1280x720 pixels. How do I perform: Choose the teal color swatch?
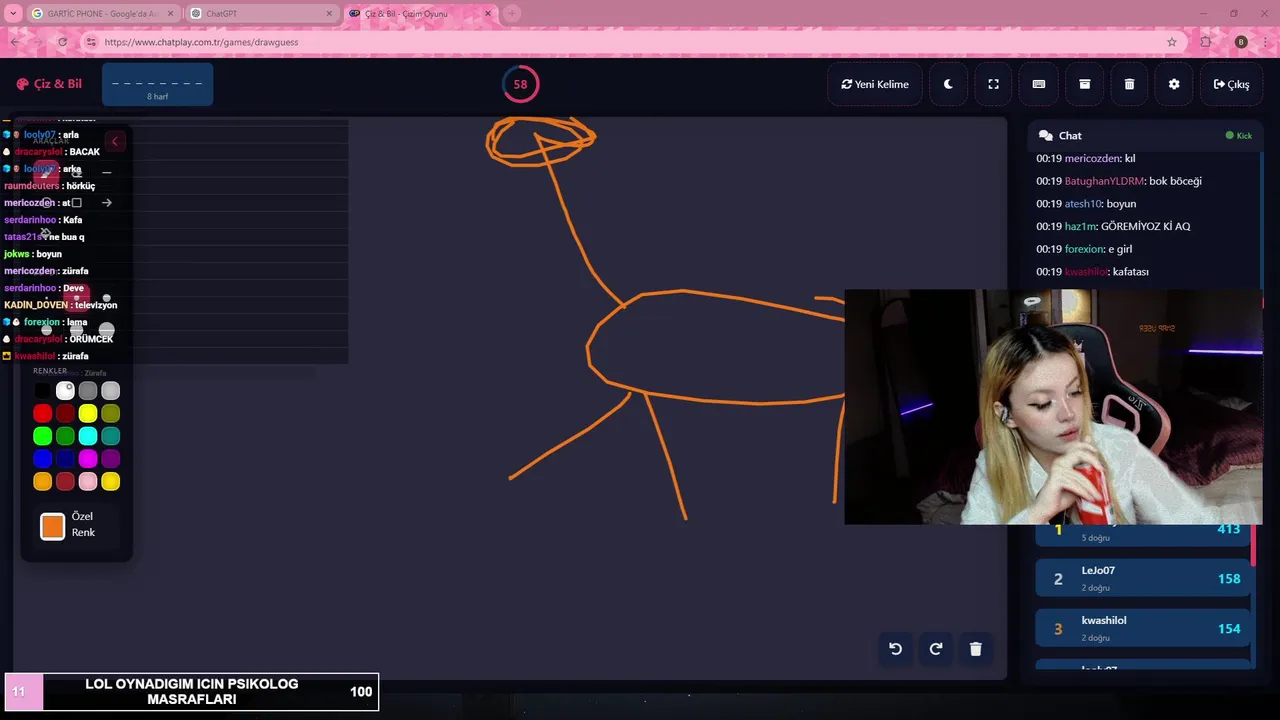(111, 436)
